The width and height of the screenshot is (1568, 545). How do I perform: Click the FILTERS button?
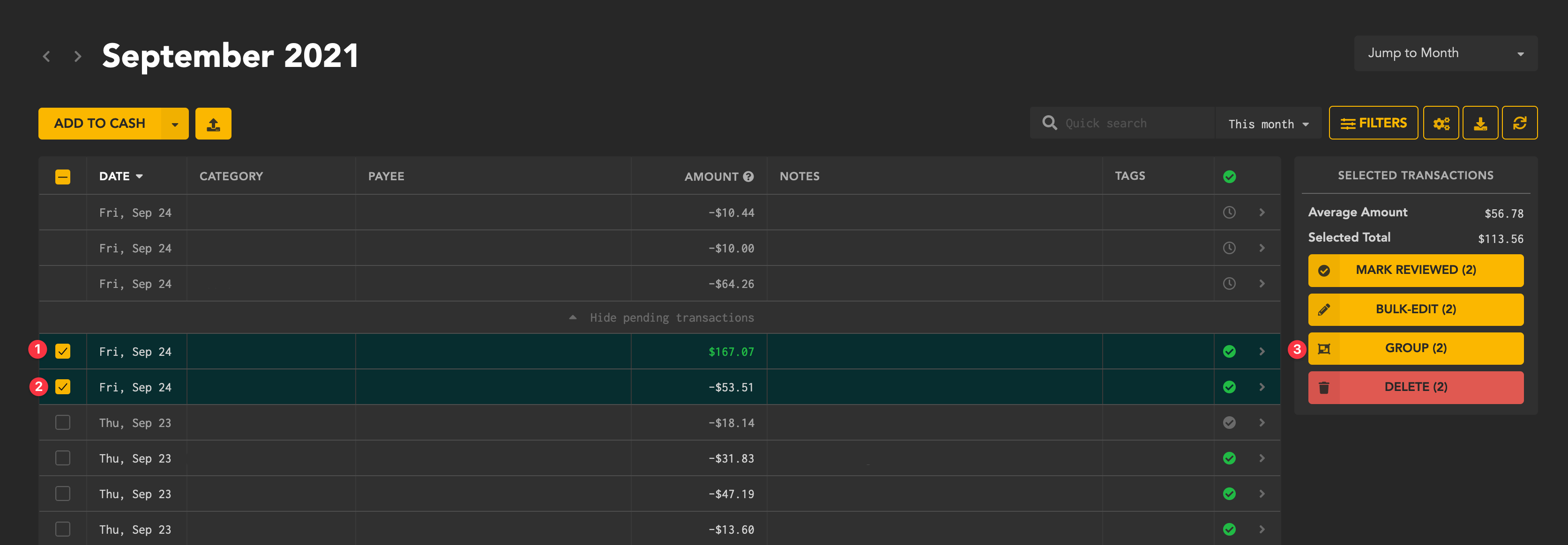click(1373, 124)
